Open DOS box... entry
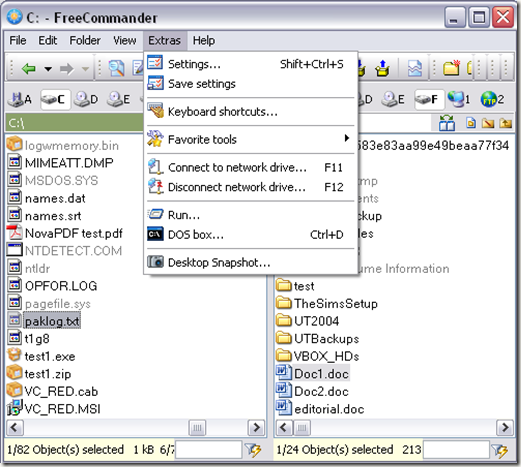 tap(251, 235)
